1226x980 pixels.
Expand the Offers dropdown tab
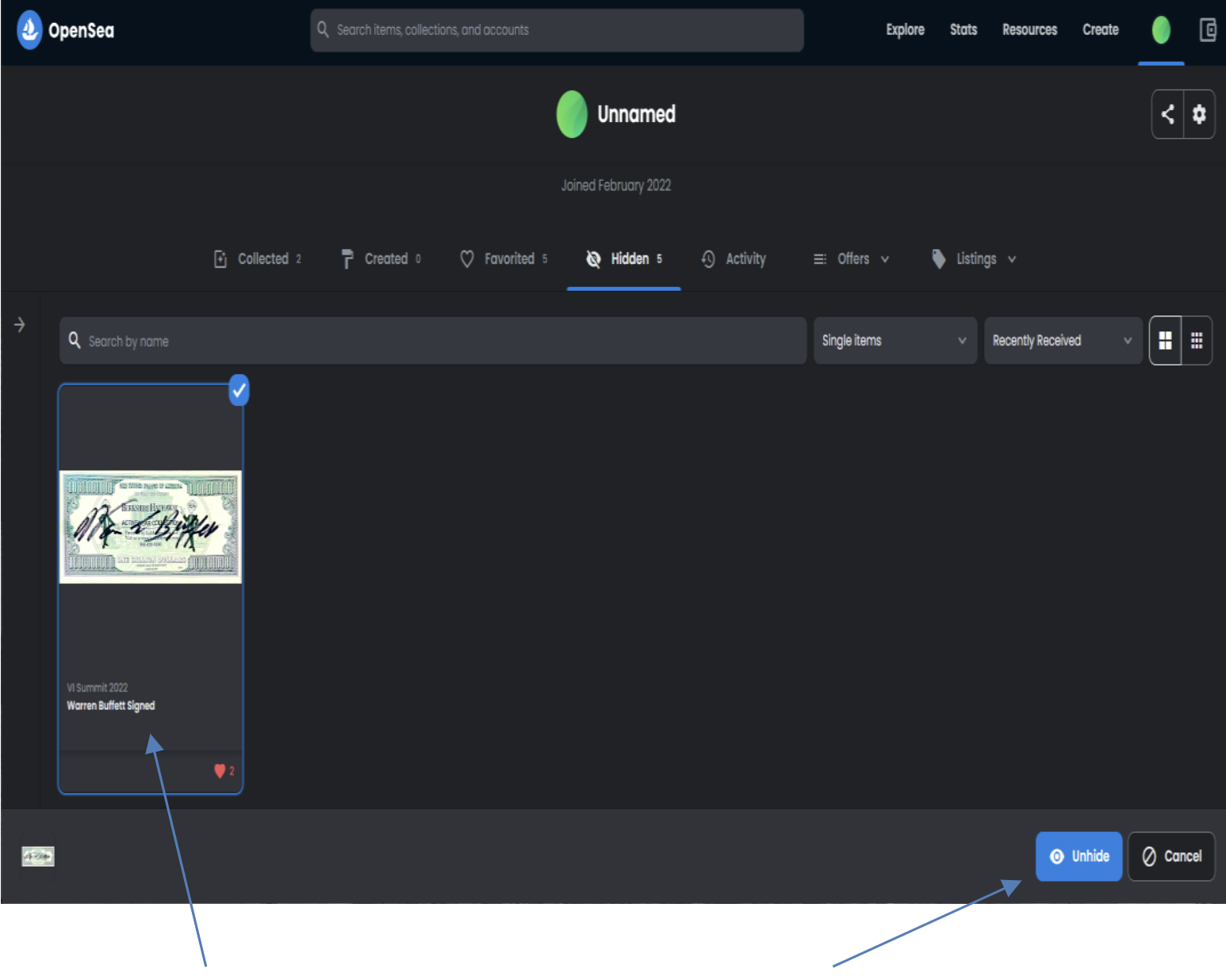(852, 258)
